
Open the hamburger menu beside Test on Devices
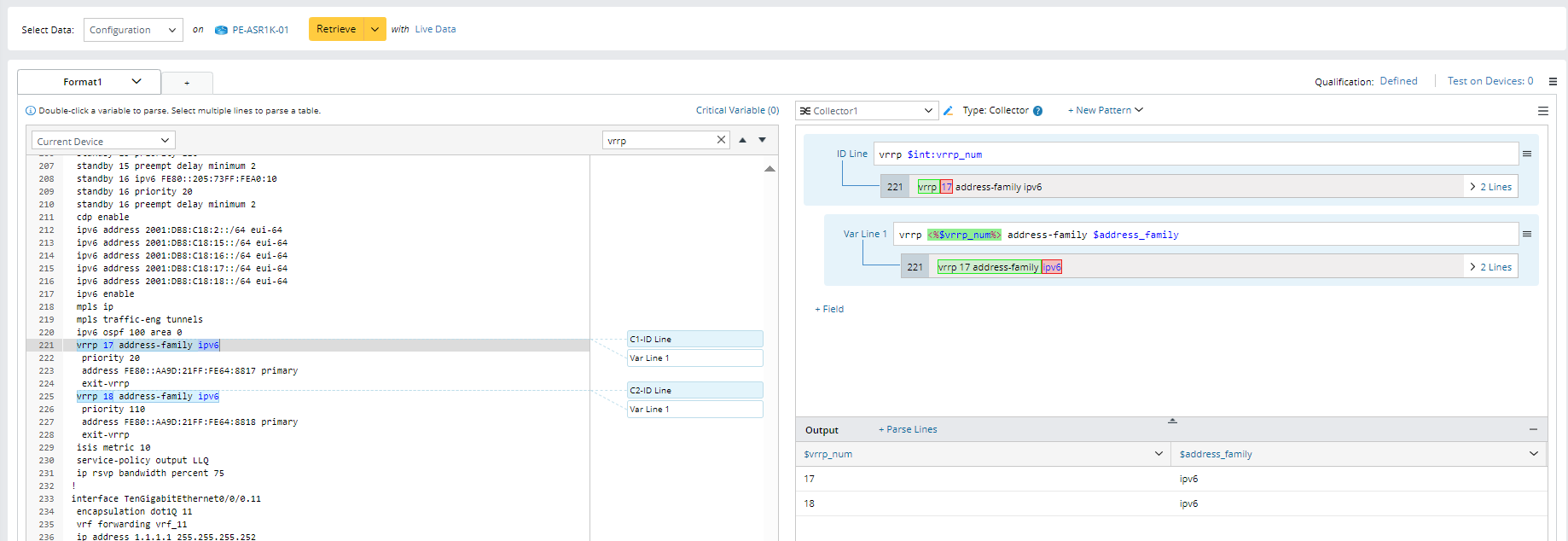[1553, 82]
